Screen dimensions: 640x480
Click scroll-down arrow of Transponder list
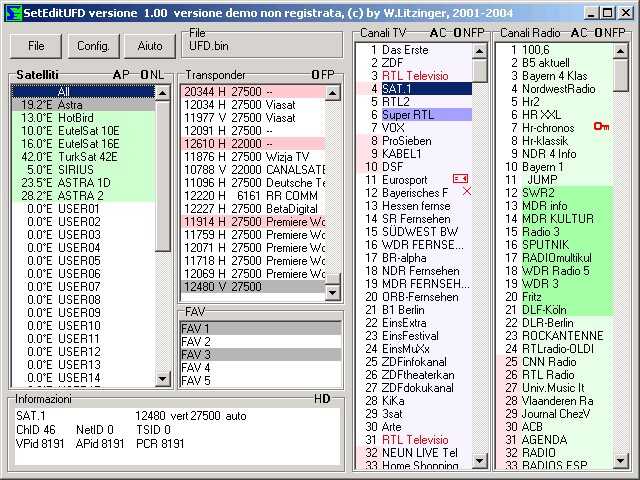335,286
